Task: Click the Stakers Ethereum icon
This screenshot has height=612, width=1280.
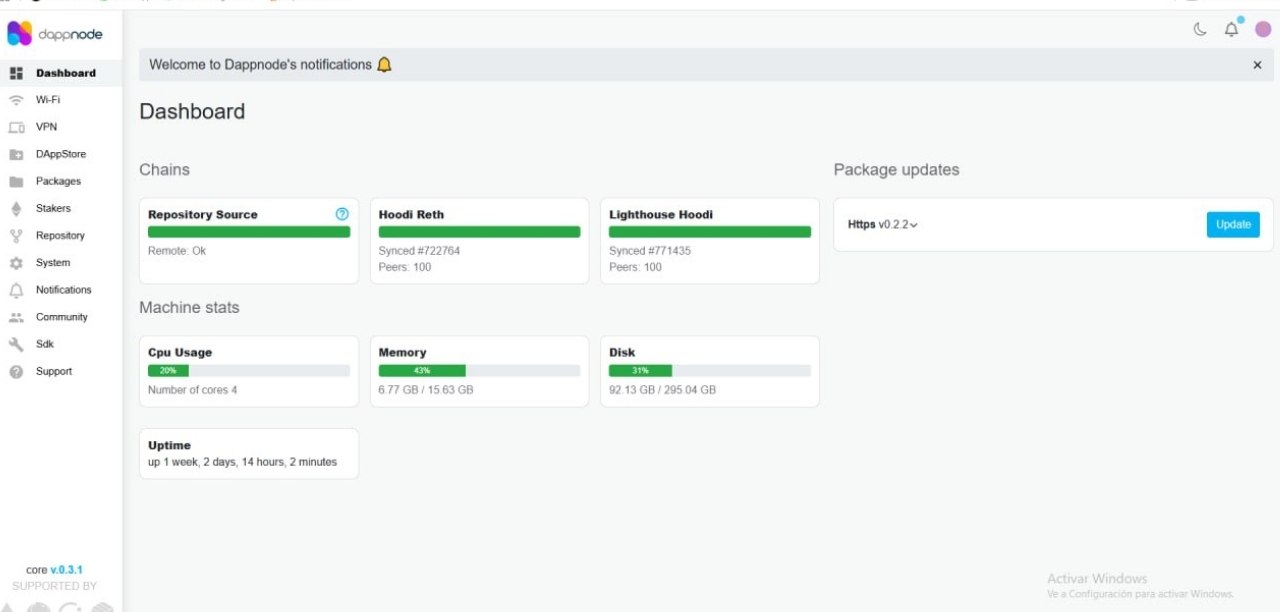Action: [x=16, y=208]
